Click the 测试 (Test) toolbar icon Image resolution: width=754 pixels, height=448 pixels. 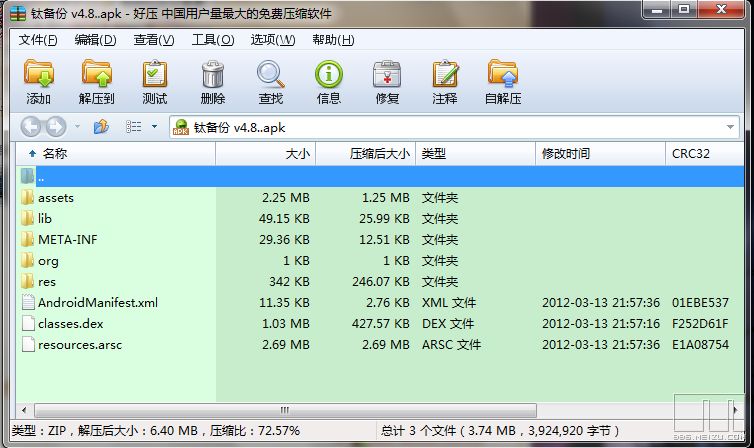coord(155,74)
